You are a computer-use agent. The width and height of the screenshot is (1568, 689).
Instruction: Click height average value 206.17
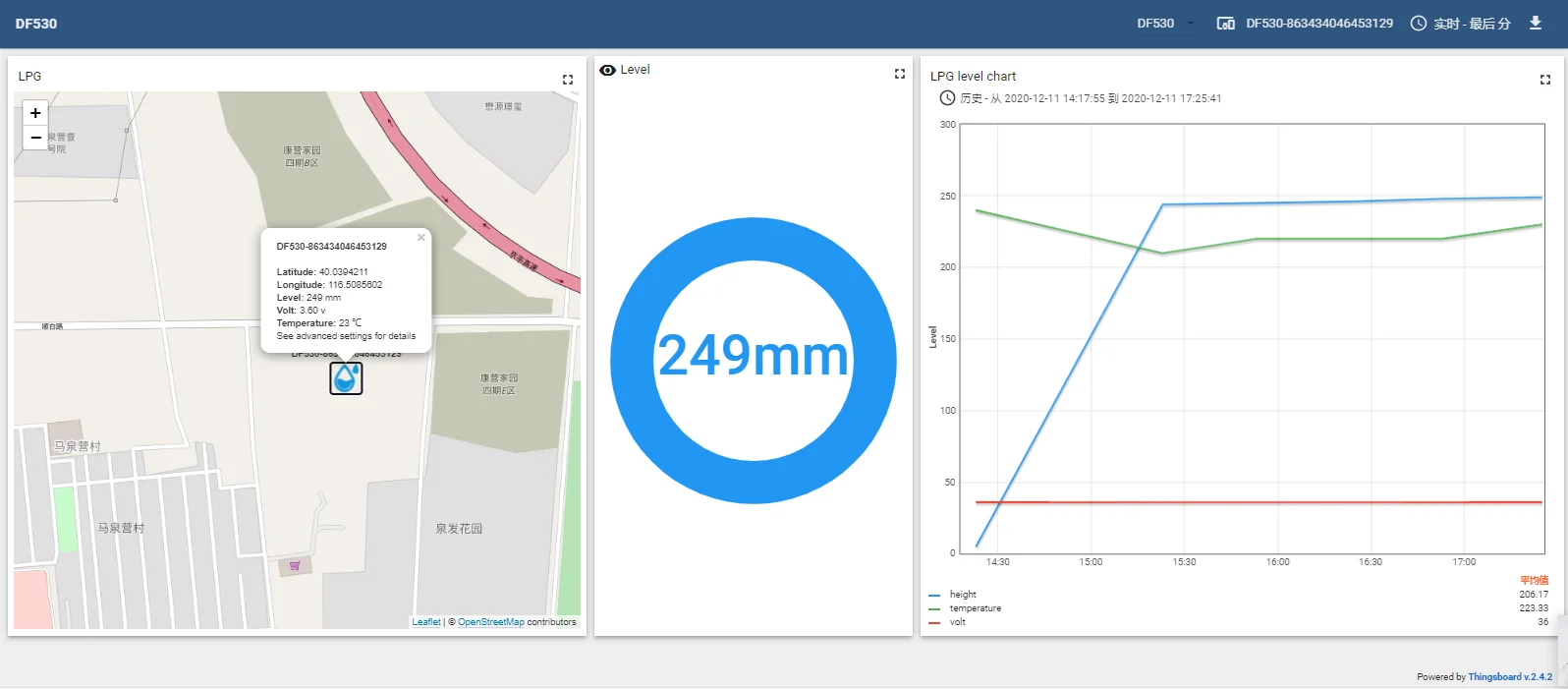click(1534, 595)
